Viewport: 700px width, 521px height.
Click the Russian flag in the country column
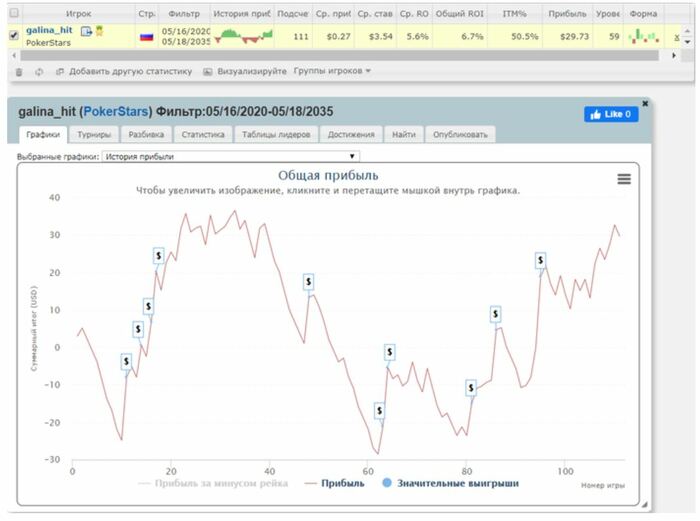point(146,37)
